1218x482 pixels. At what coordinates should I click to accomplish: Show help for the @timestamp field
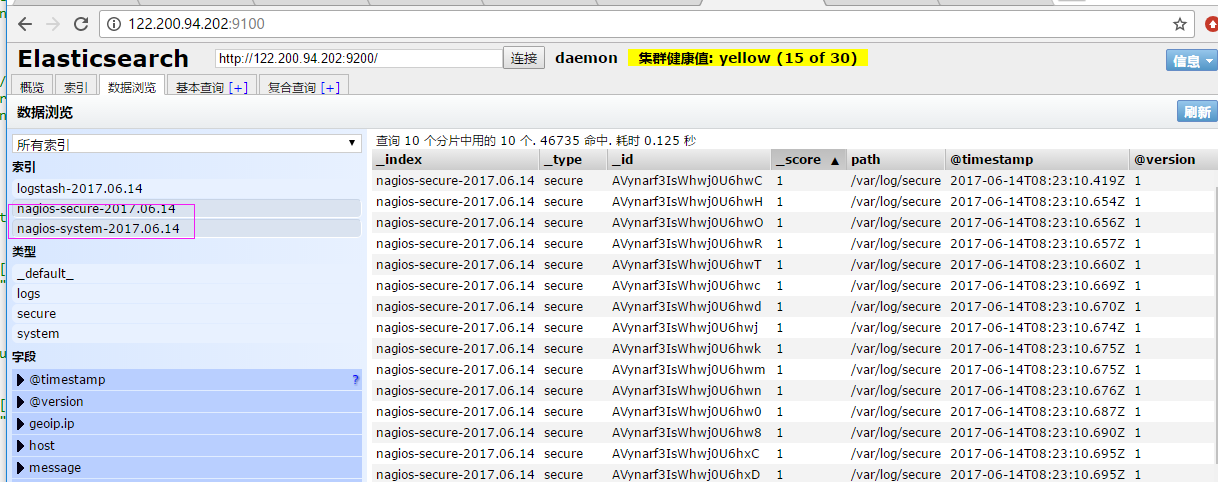click(355, 380)
